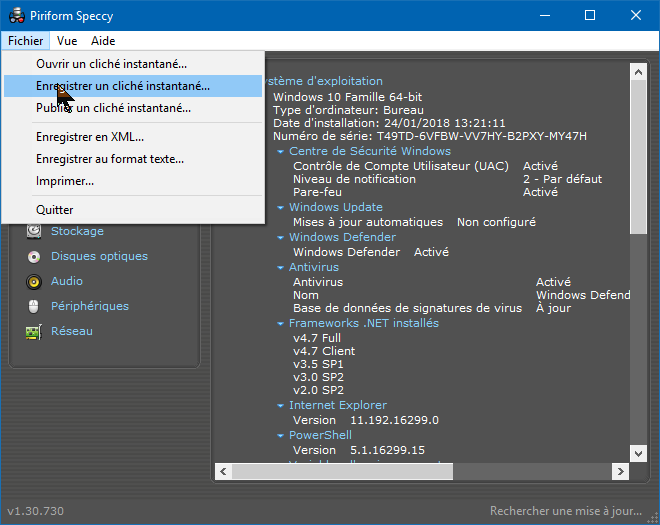Minimize the Piriform Speccy window

point(545,16)
